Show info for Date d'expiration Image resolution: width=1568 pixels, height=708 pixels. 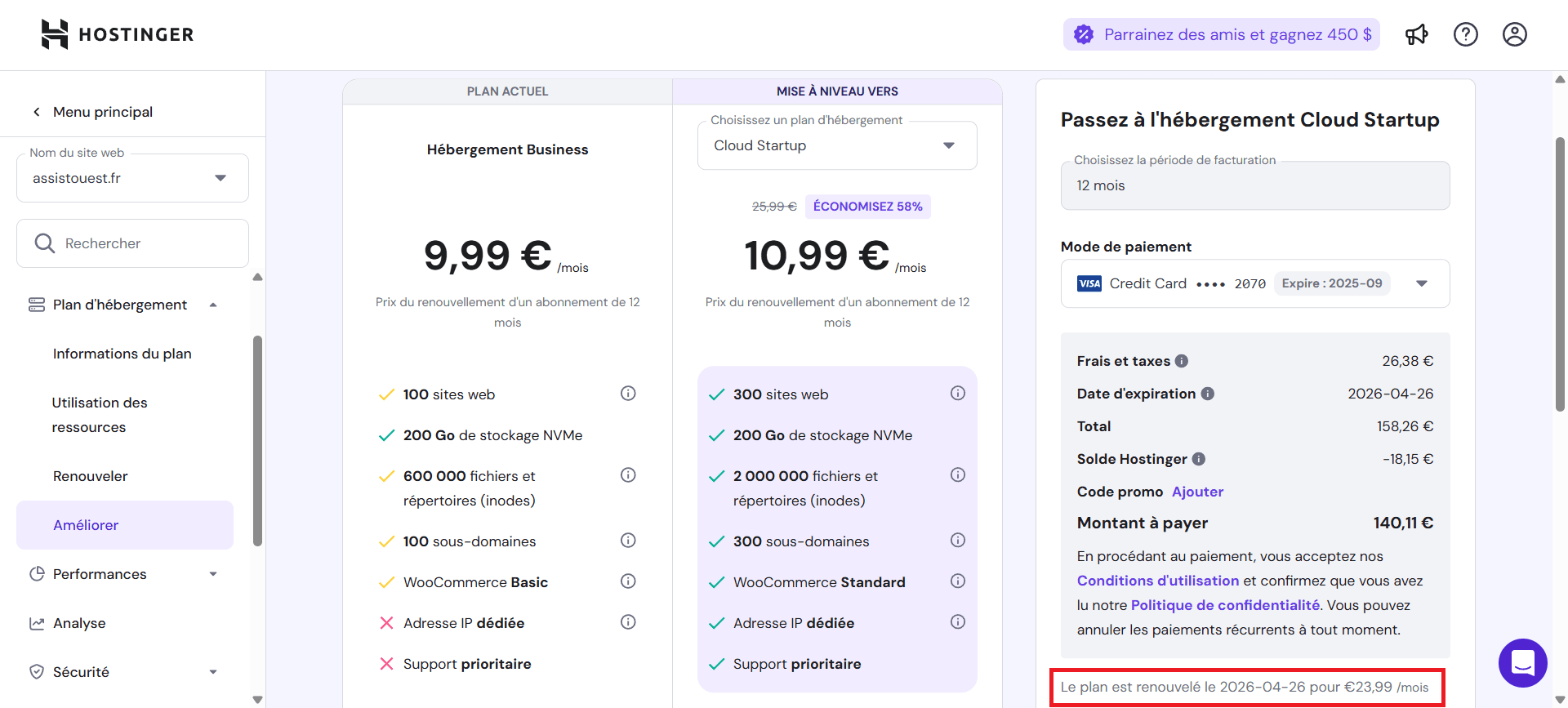click(x=1207, y=394)
